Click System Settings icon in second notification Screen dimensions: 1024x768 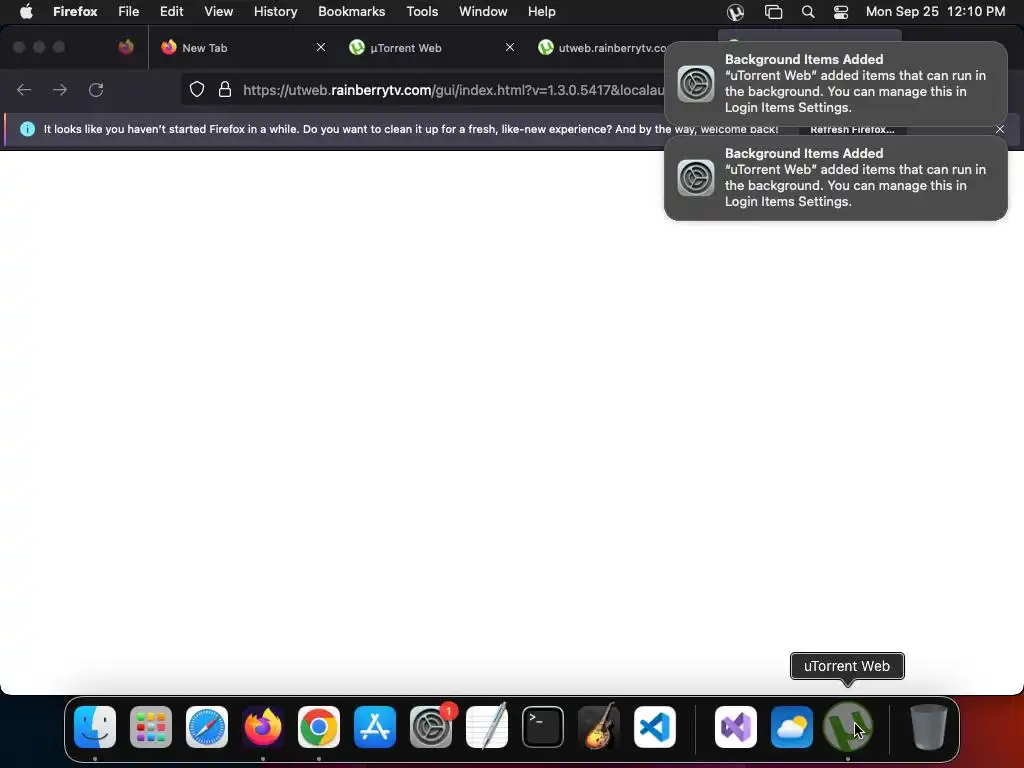click(x=696, y=178)
